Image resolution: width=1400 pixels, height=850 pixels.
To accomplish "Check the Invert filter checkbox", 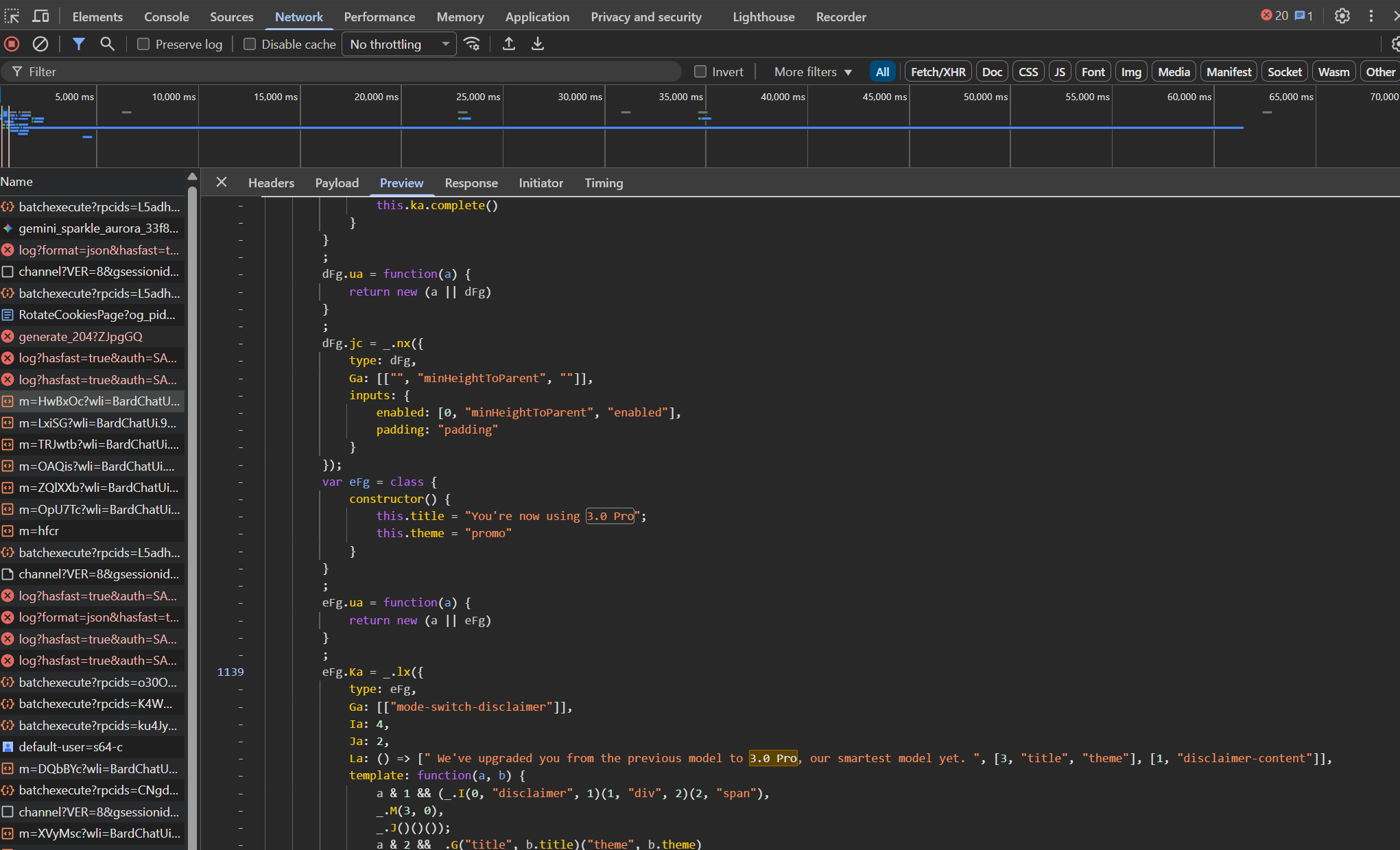I will click(x=700, y=71).
